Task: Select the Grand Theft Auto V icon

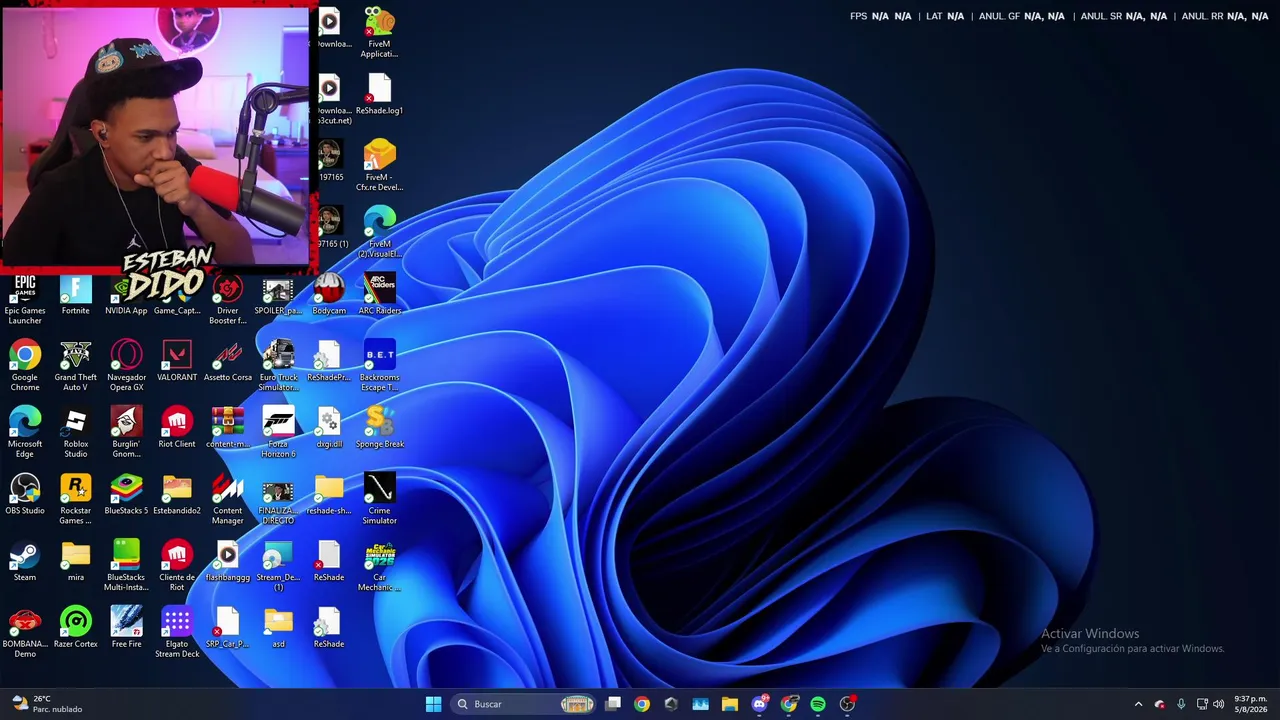Action: pyautogui.click(x=75, y=366)
